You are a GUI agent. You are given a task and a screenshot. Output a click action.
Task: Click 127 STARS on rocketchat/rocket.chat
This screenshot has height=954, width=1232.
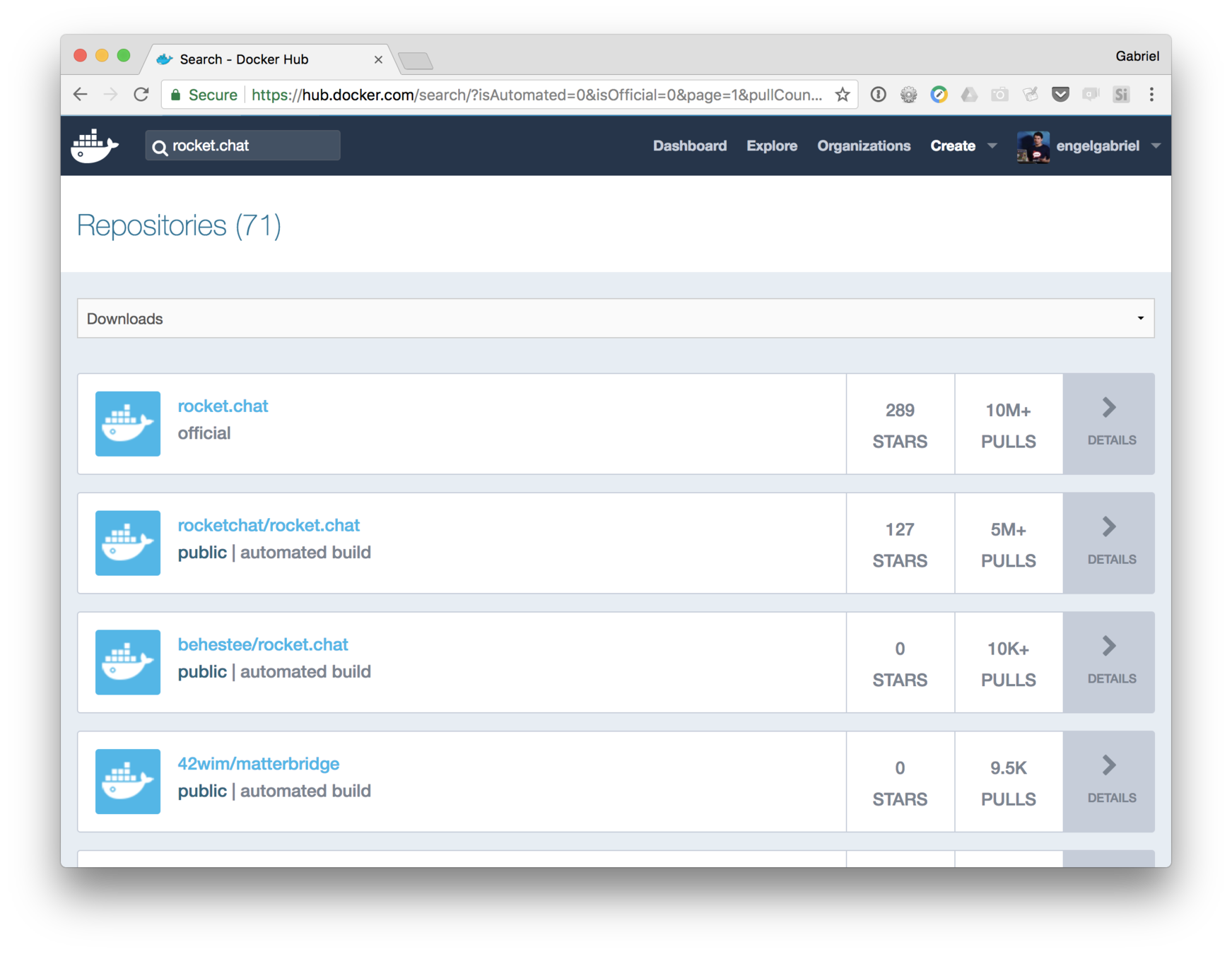(x=900, y=545)
